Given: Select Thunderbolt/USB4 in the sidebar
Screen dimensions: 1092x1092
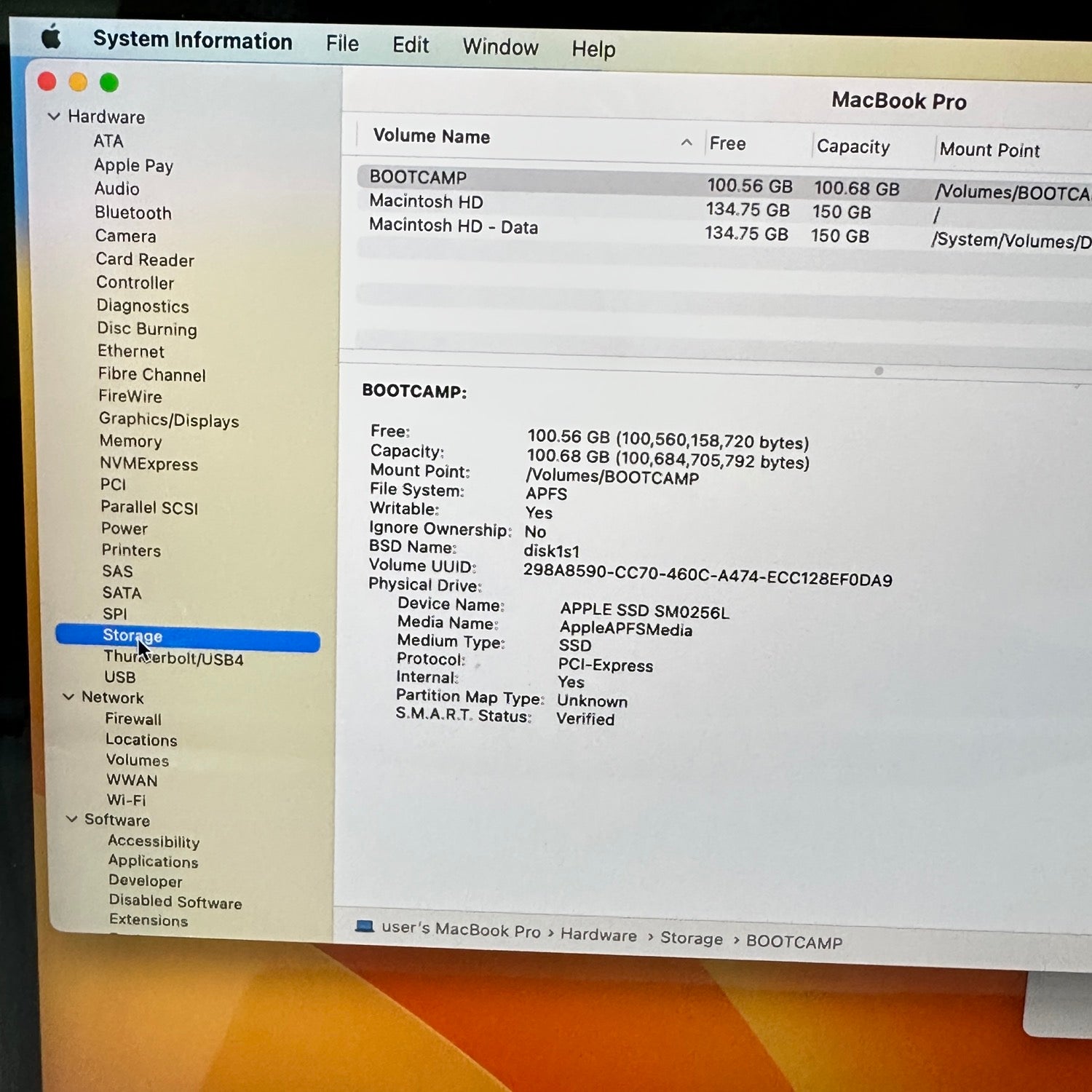Looking at the screenshot, I should (x=173, y=658).
